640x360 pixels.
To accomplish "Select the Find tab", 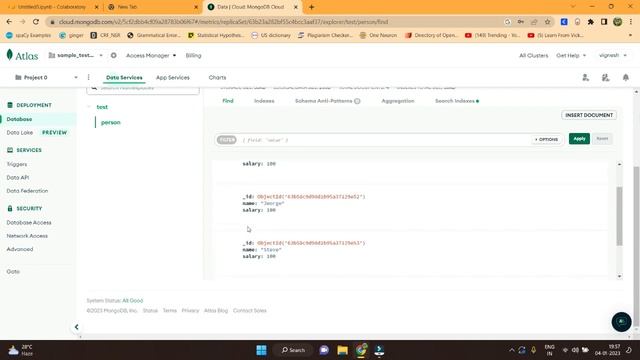I will pyautogui.click(x=228, y=101).
